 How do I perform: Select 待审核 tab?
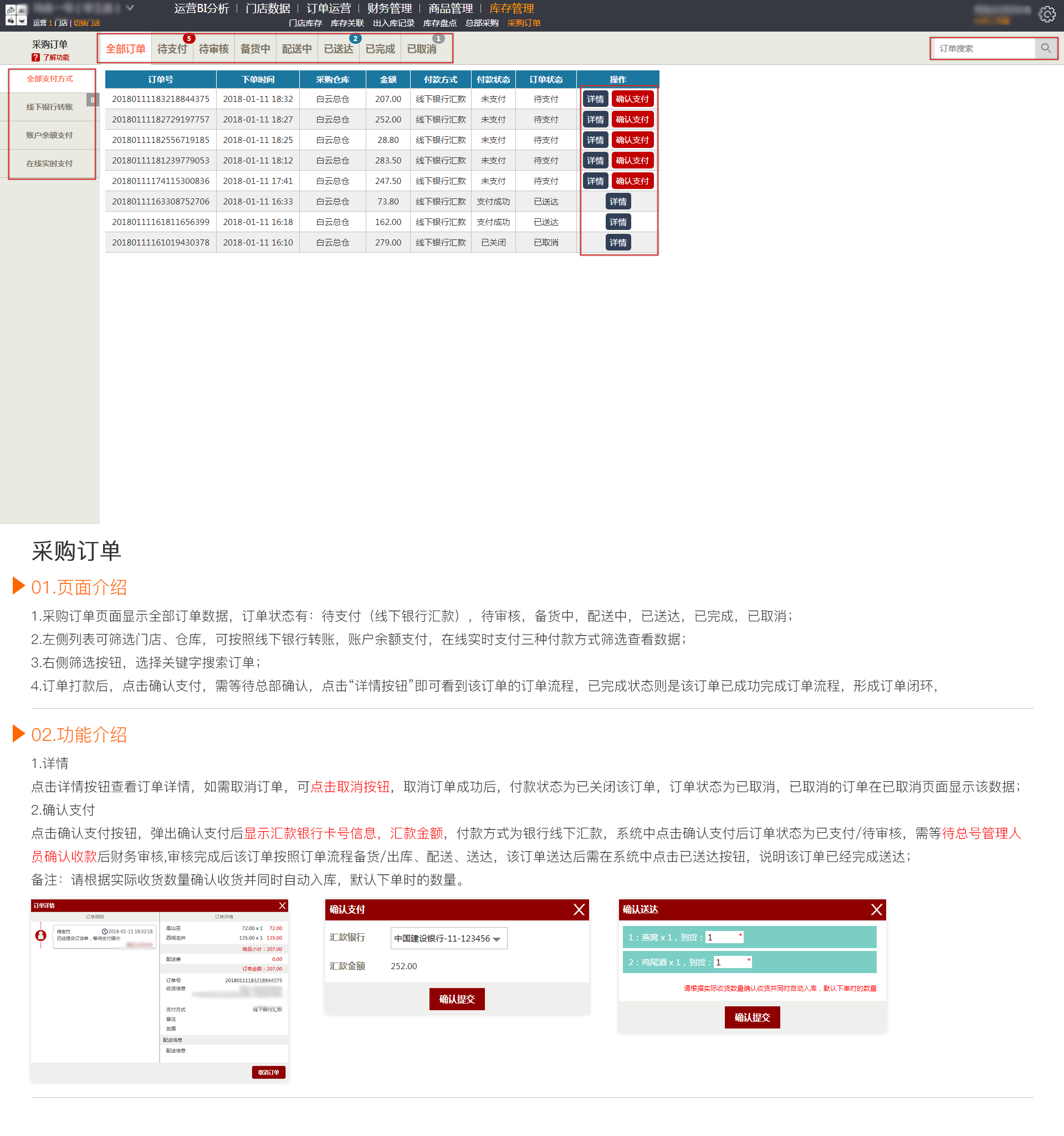214,49
